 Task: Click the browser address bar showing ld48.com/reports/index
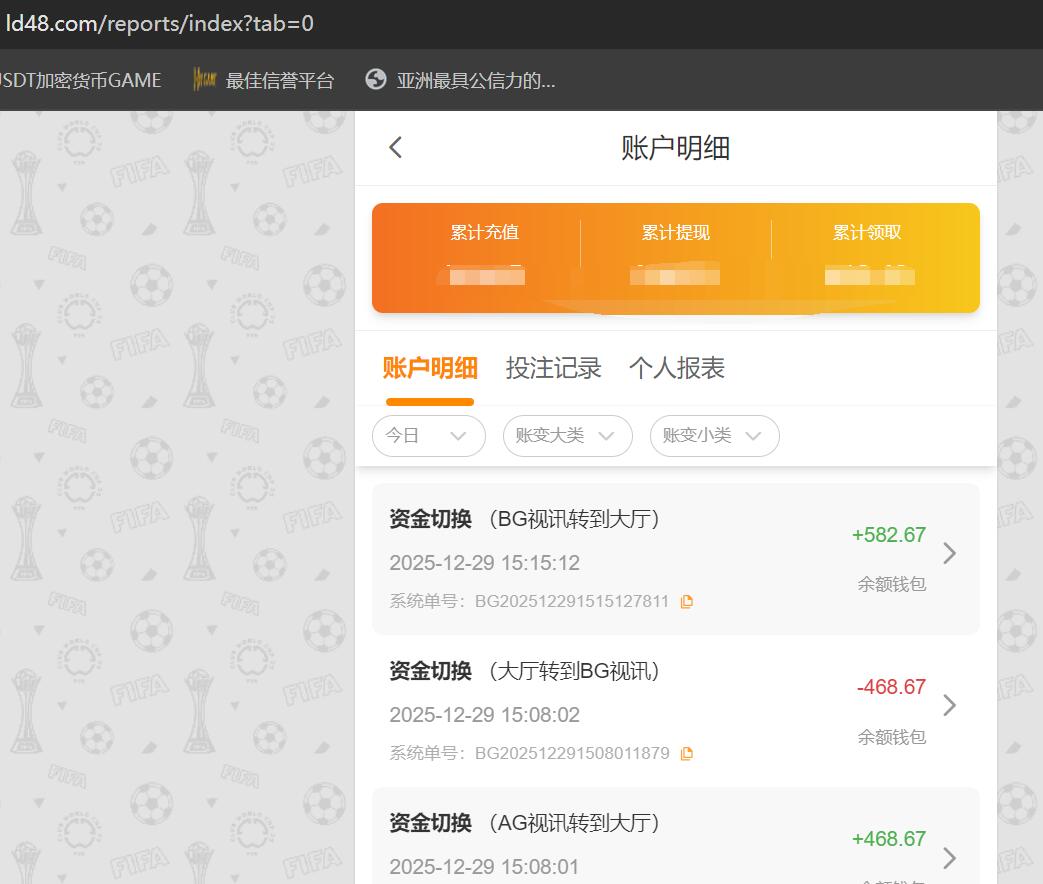[x=160, y=25]
